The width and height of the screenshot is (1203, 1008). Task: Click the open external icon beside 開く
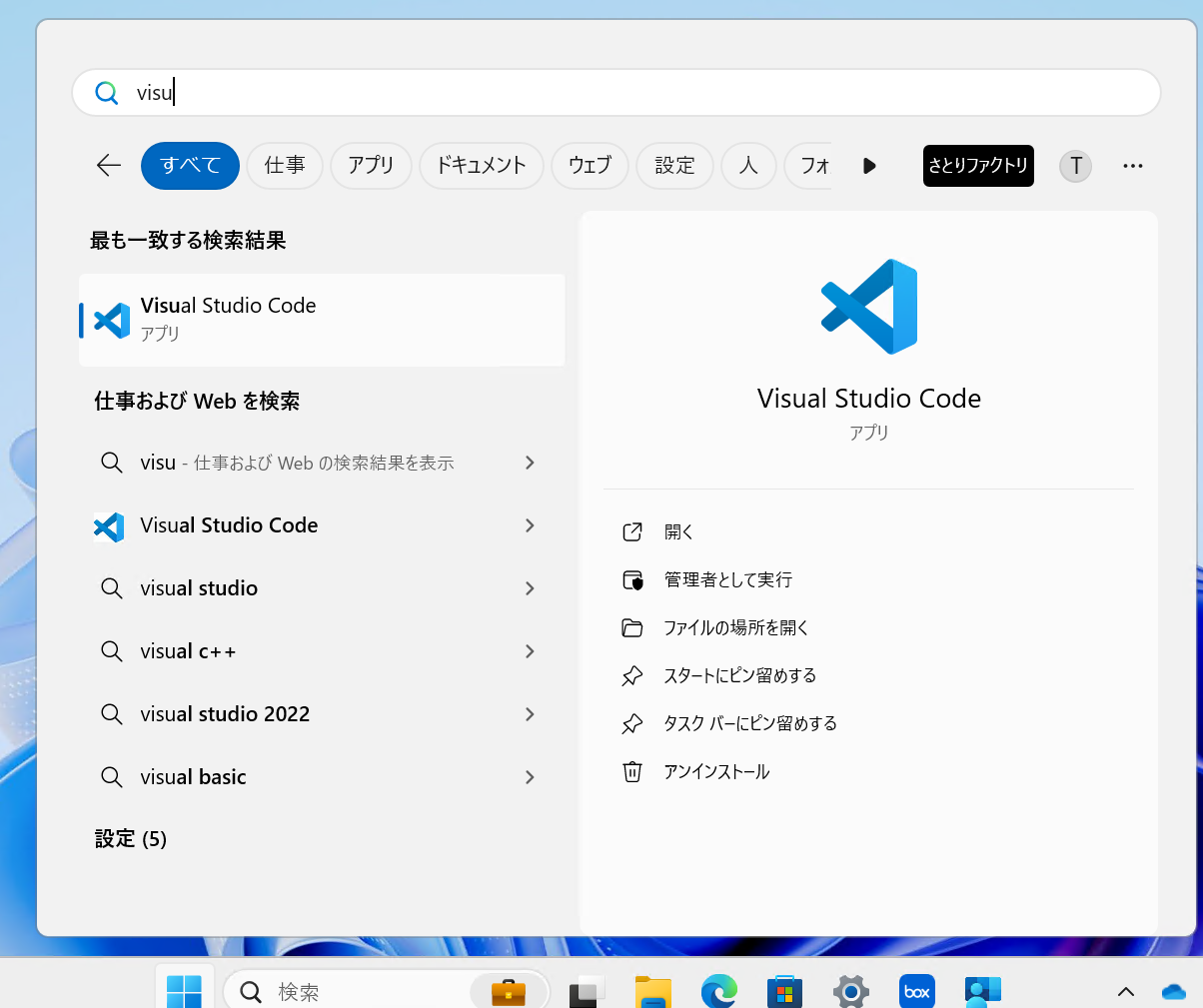[x=632, y=531]
